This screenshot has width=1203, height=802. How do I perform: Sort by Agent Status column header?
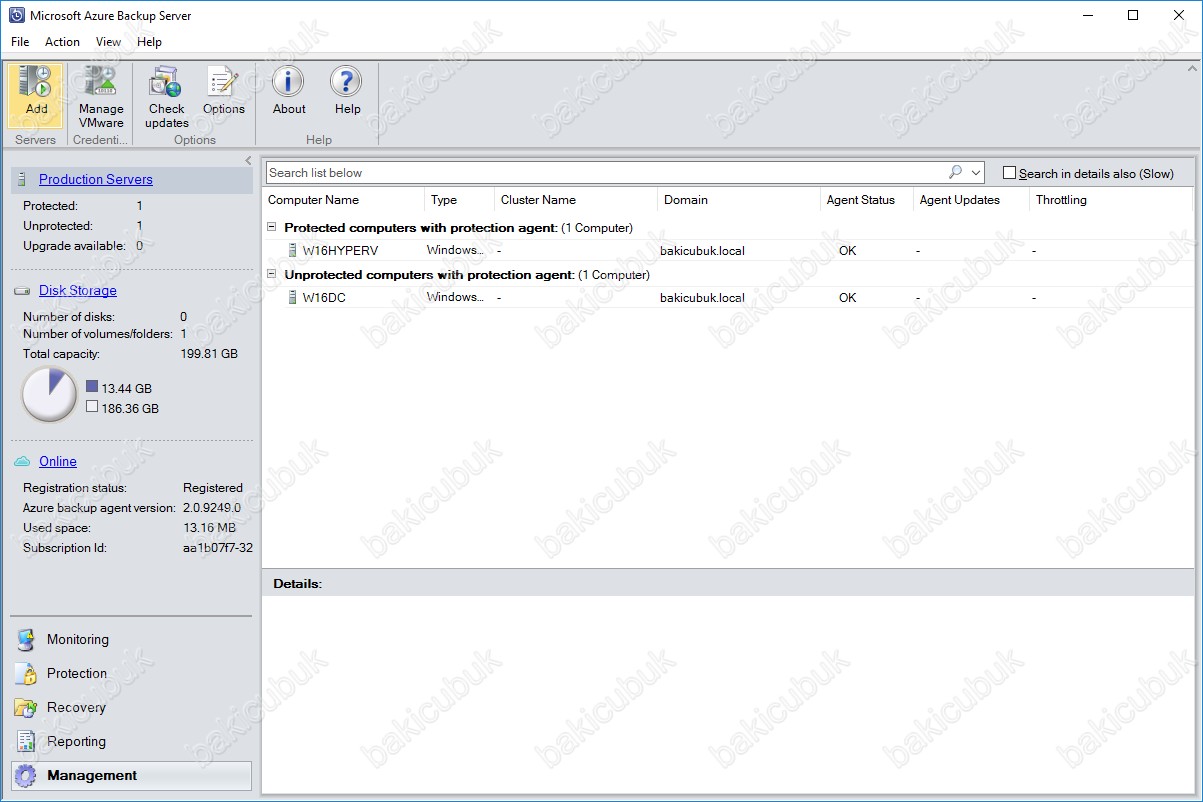pos(867,200)
